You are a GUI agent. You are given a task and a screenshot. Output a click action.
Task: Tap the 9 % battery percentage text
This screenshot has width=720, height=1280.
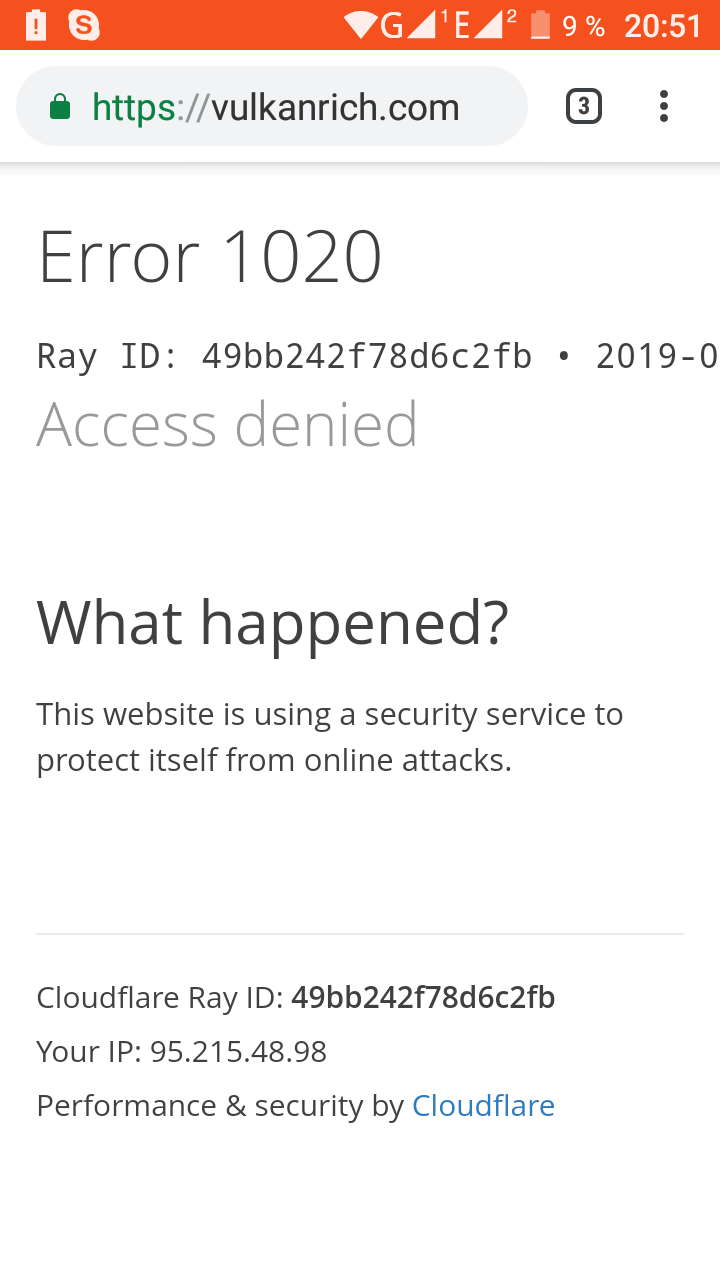(584, 26)
